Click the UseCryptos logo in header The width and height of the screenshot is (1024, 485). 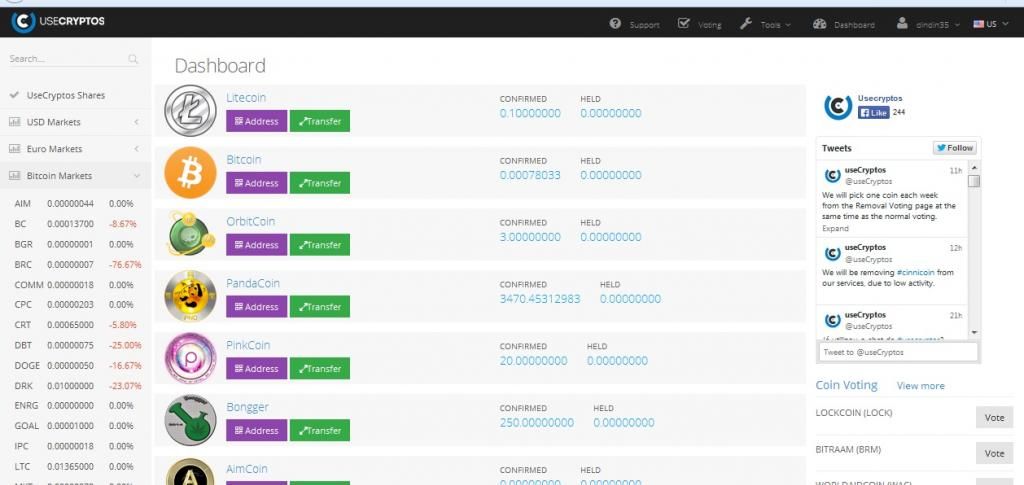pyautogui.click(x=58, y=22)
